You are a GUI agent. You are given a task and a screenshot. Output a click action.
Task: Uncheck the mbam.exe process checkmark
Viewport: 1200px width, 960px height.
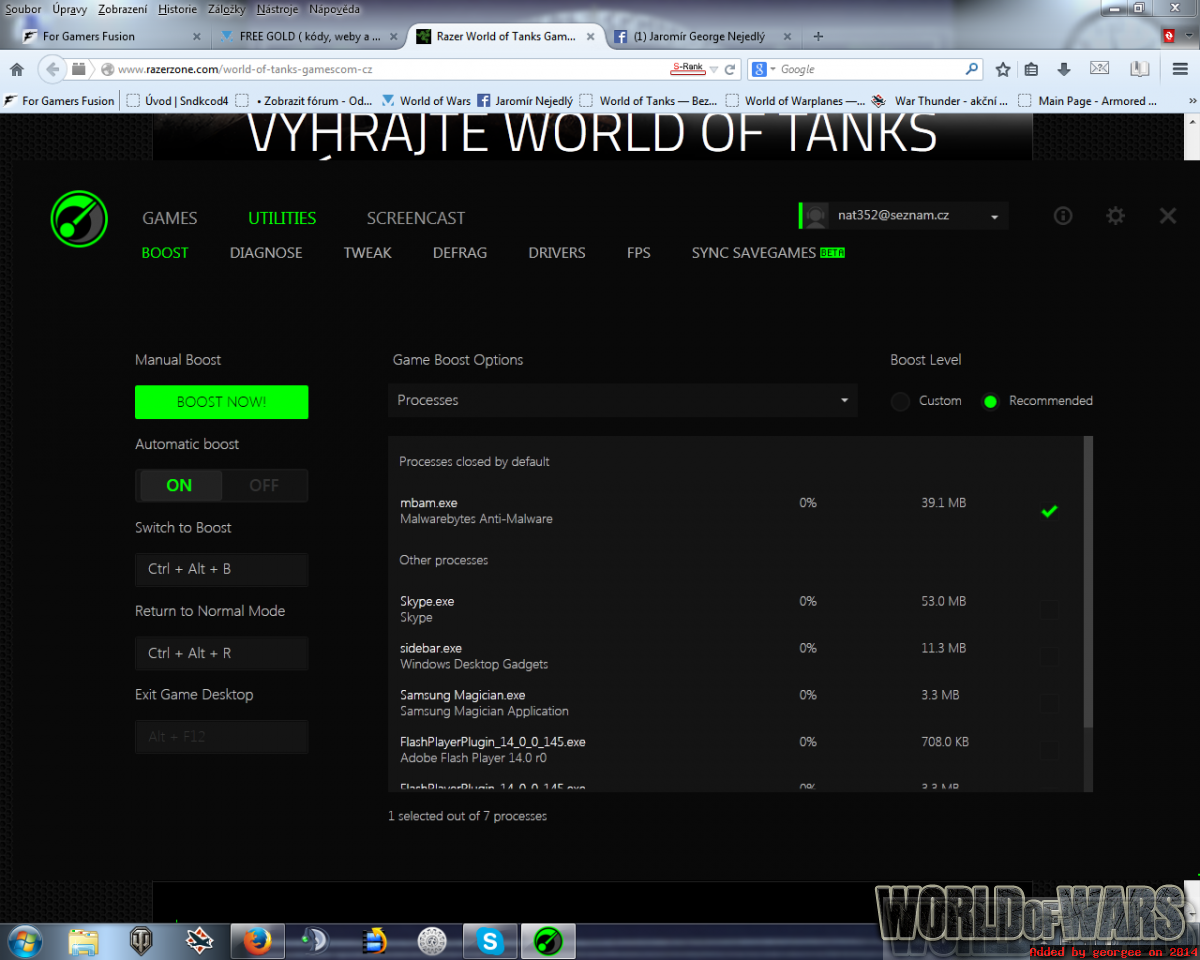1049,511
